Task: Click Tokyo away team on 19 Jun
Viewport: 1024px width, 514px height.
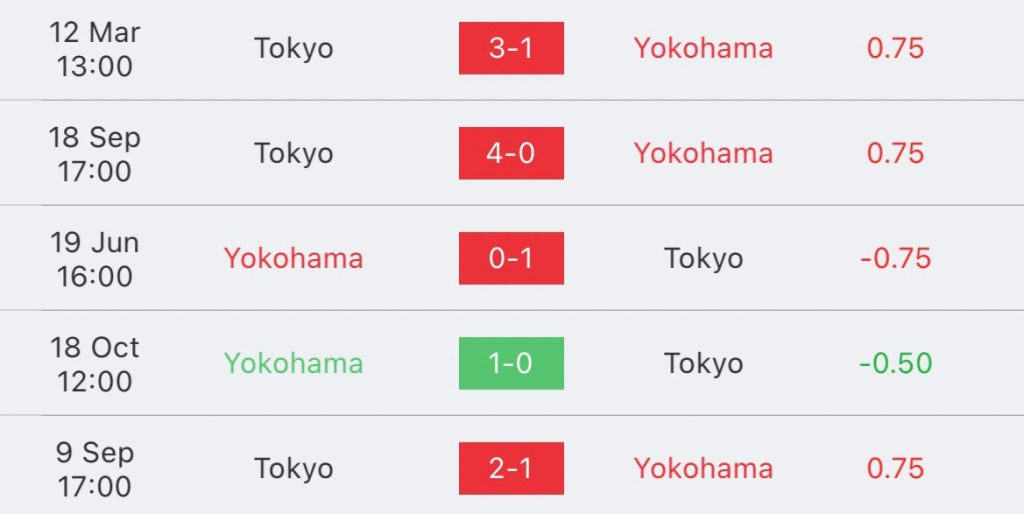Action: [x=703, y=260]
